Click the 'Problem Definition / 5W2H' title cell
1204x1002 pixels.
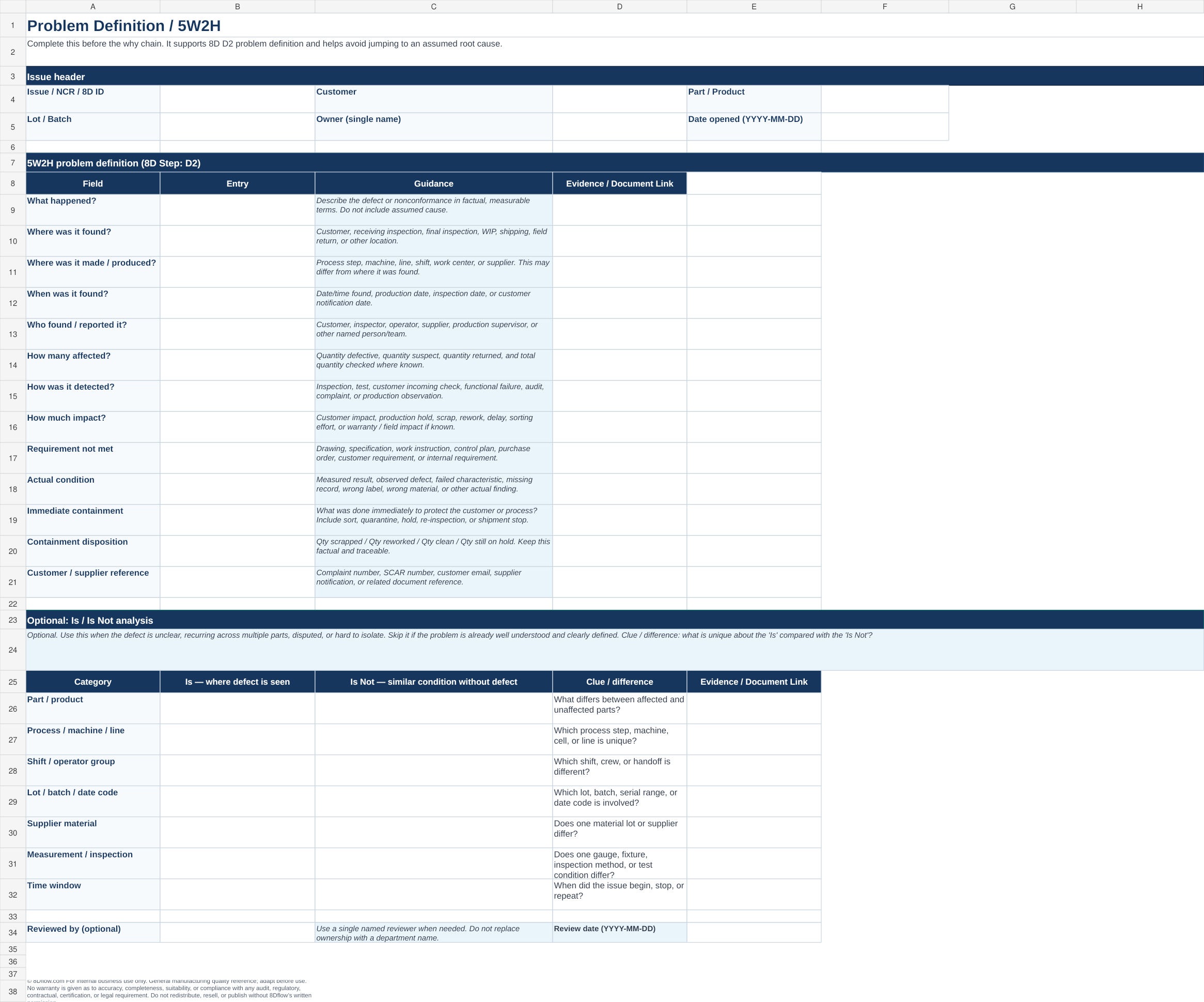(615, 26)
